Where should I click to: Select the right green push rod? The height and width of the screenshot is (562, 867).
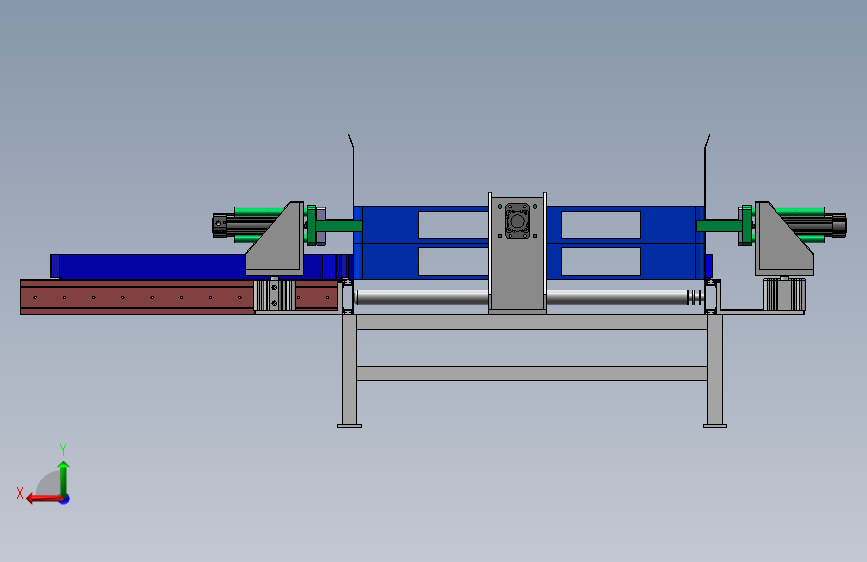(719, 226)
